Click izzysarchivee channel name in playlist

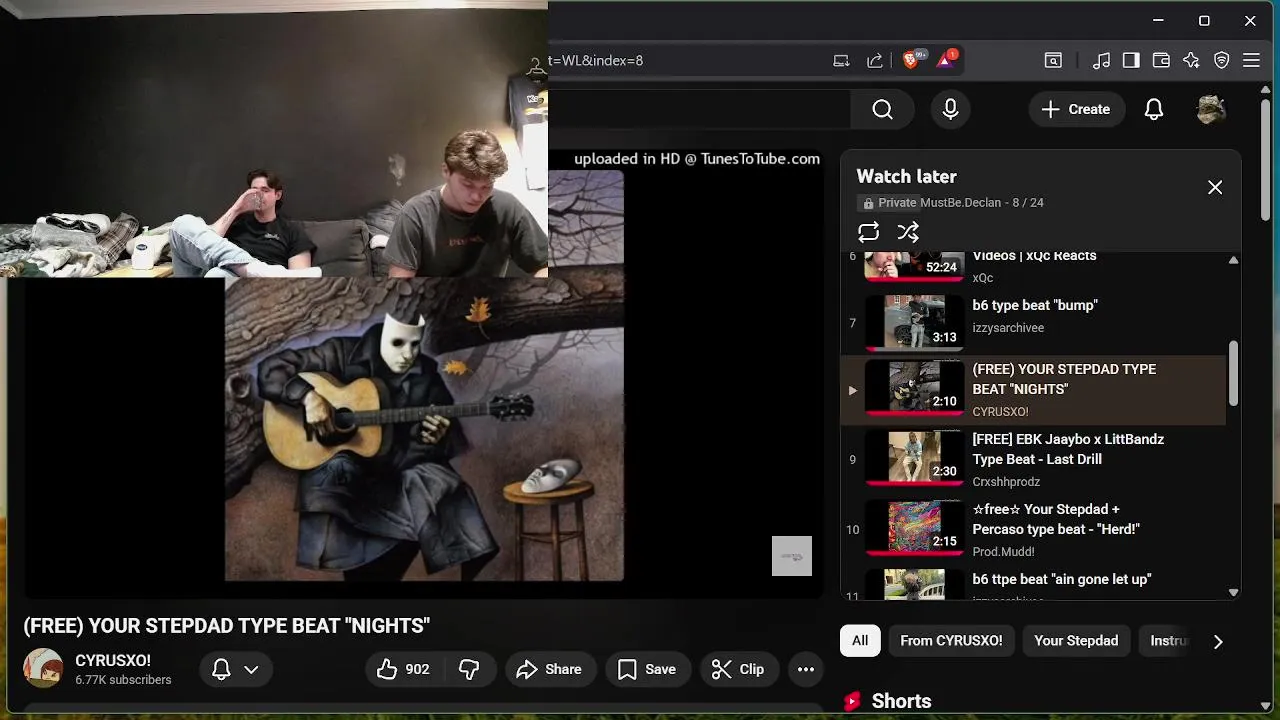coord(1008,328)
